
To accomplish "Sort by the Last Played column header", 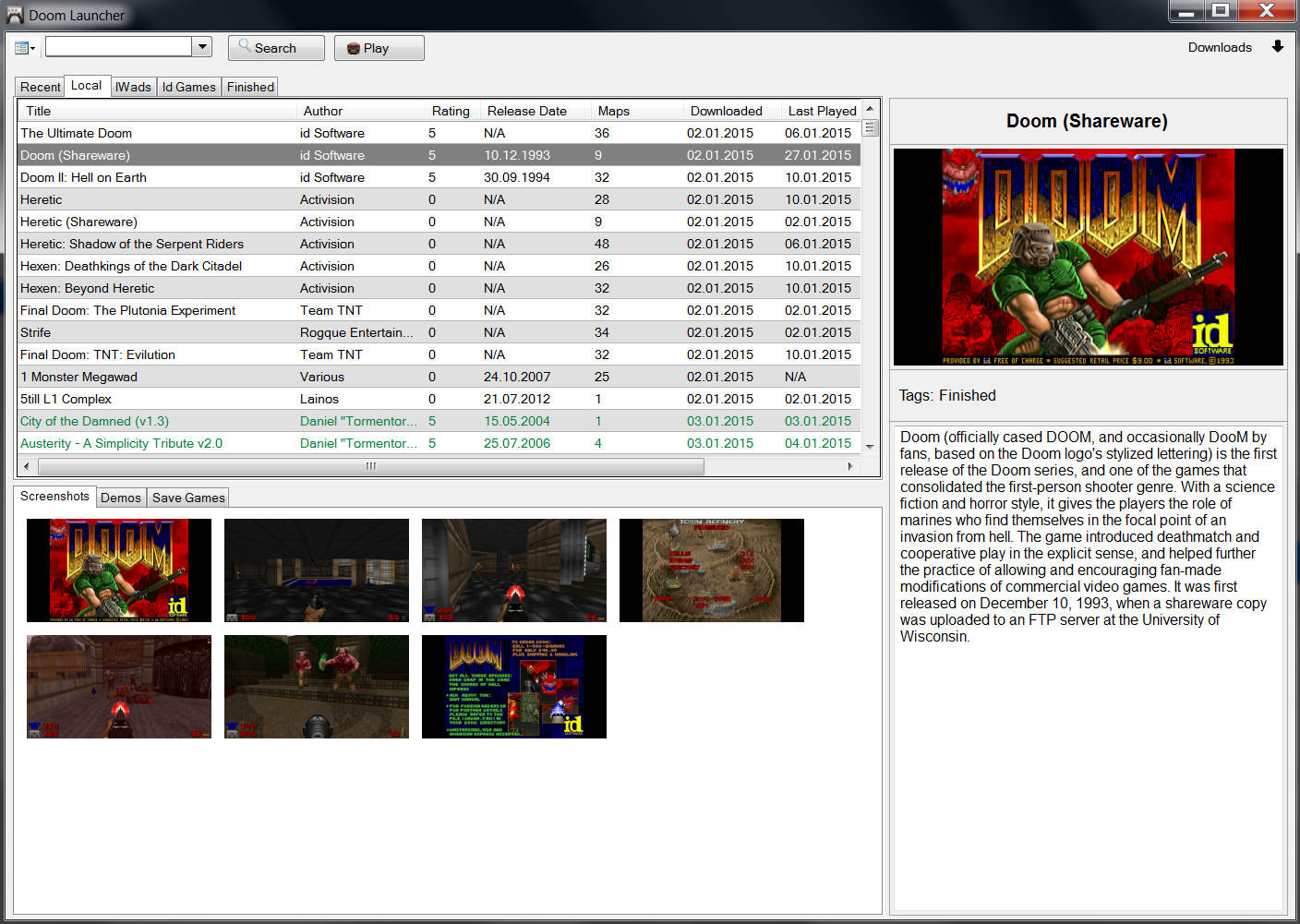I will click(822, 111).
